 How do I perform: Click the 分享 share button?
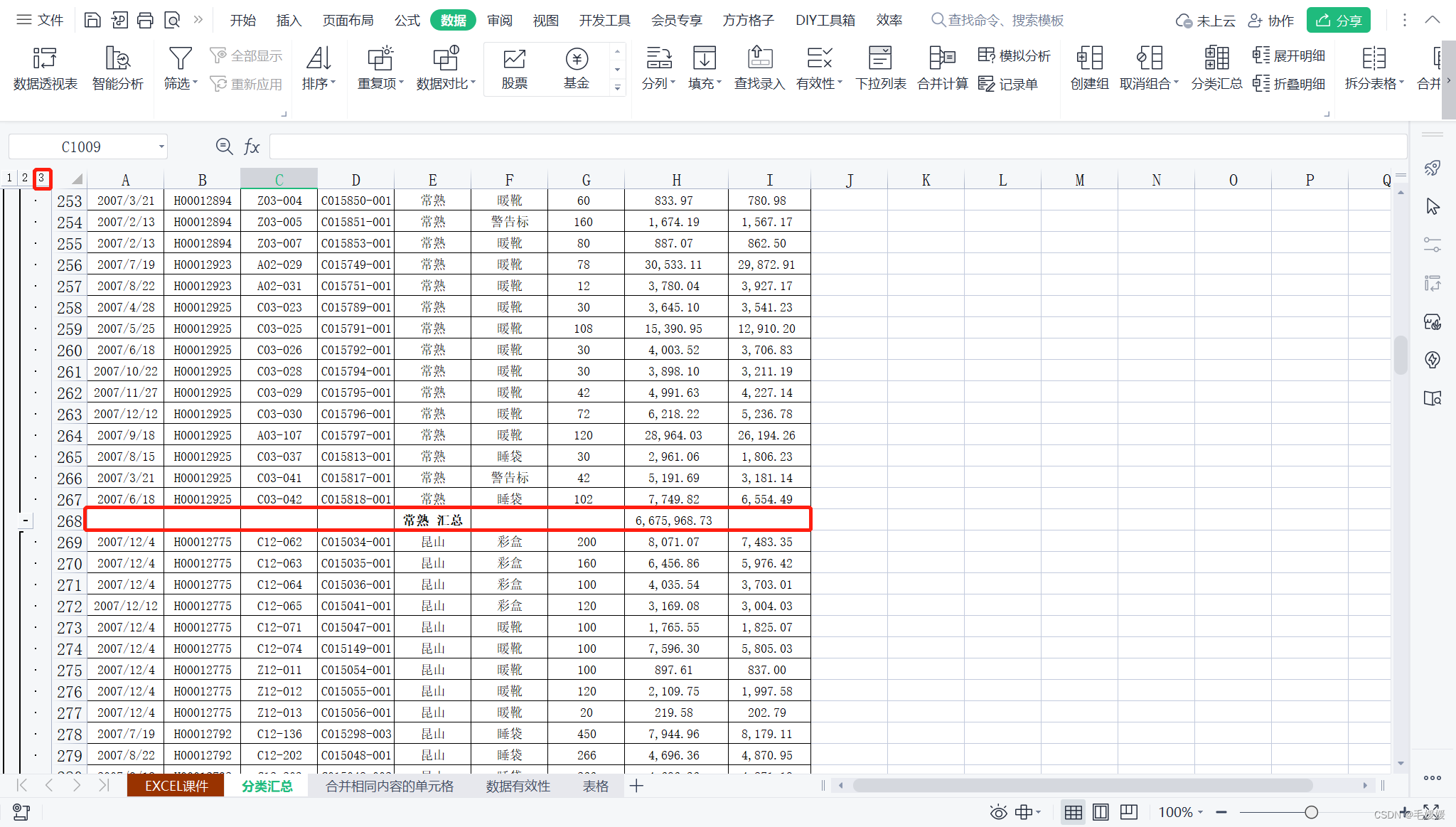1338,20
